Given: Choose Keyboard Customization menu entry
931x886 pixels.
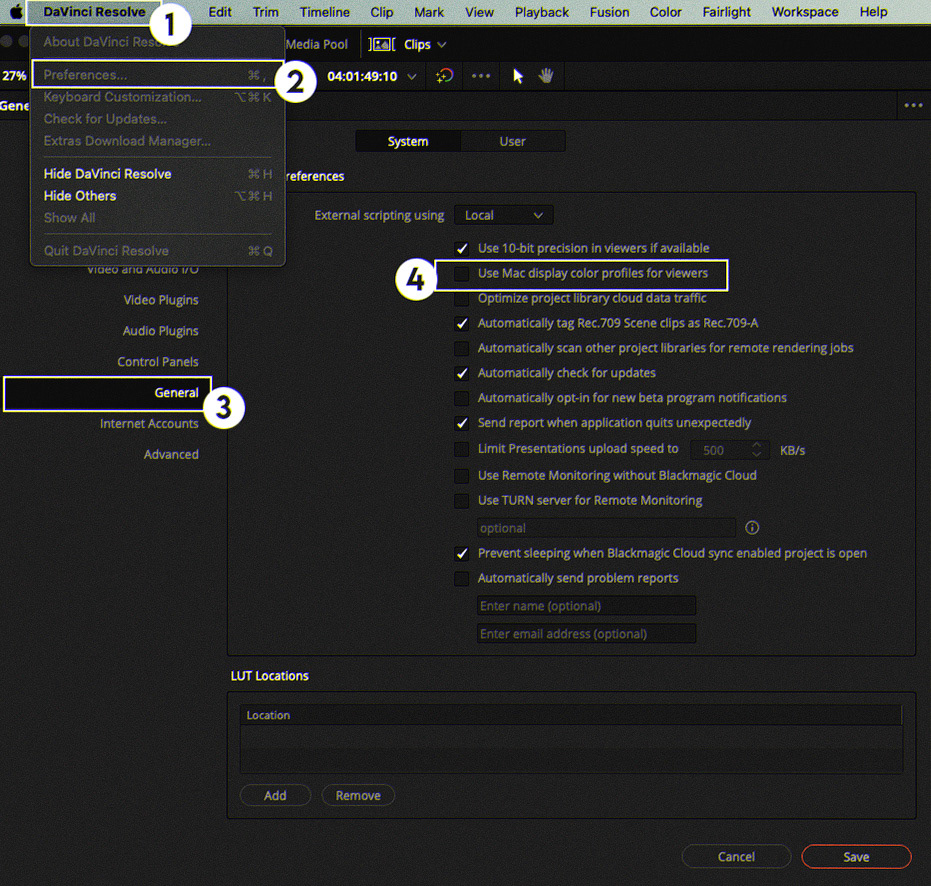Looking at the screenshot, I should coord(157,97).
